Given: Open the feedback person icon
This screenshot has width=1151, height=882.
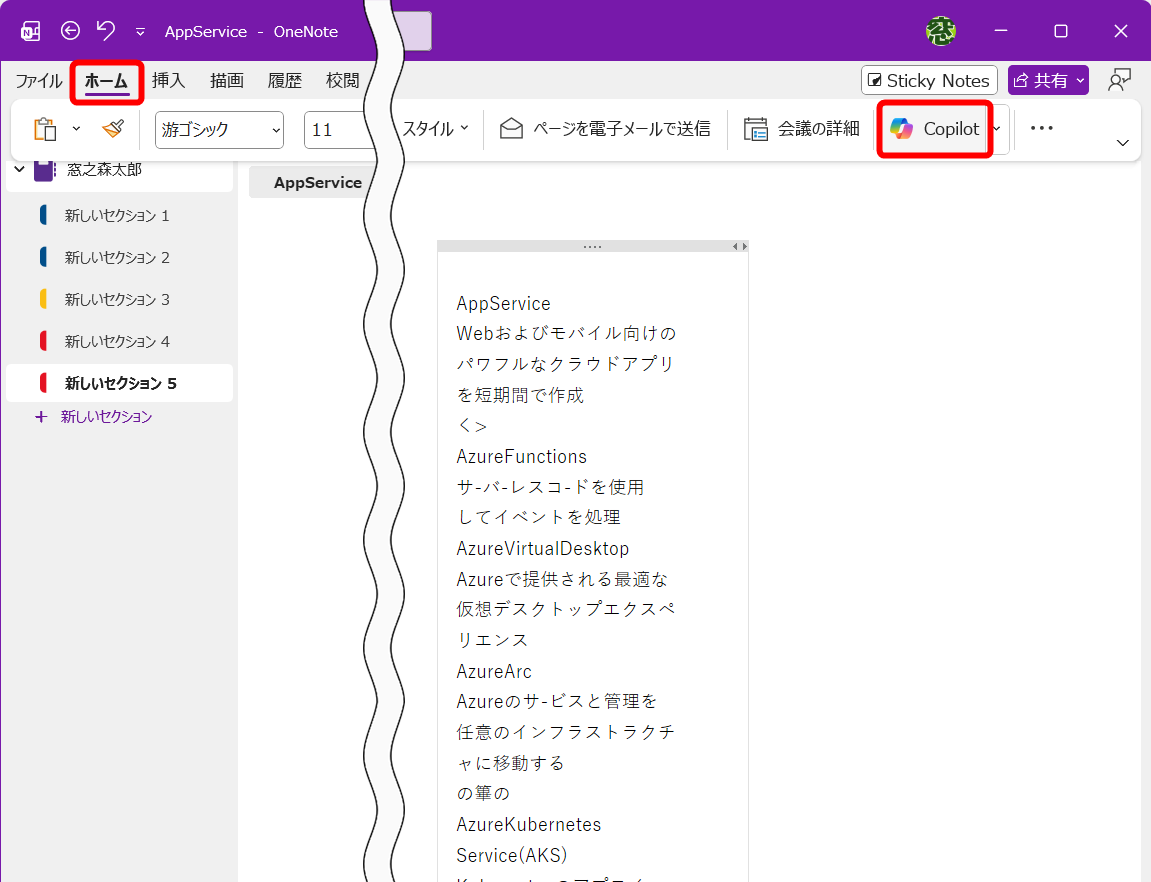Looking at the screenshot, I should (1119, 81).
